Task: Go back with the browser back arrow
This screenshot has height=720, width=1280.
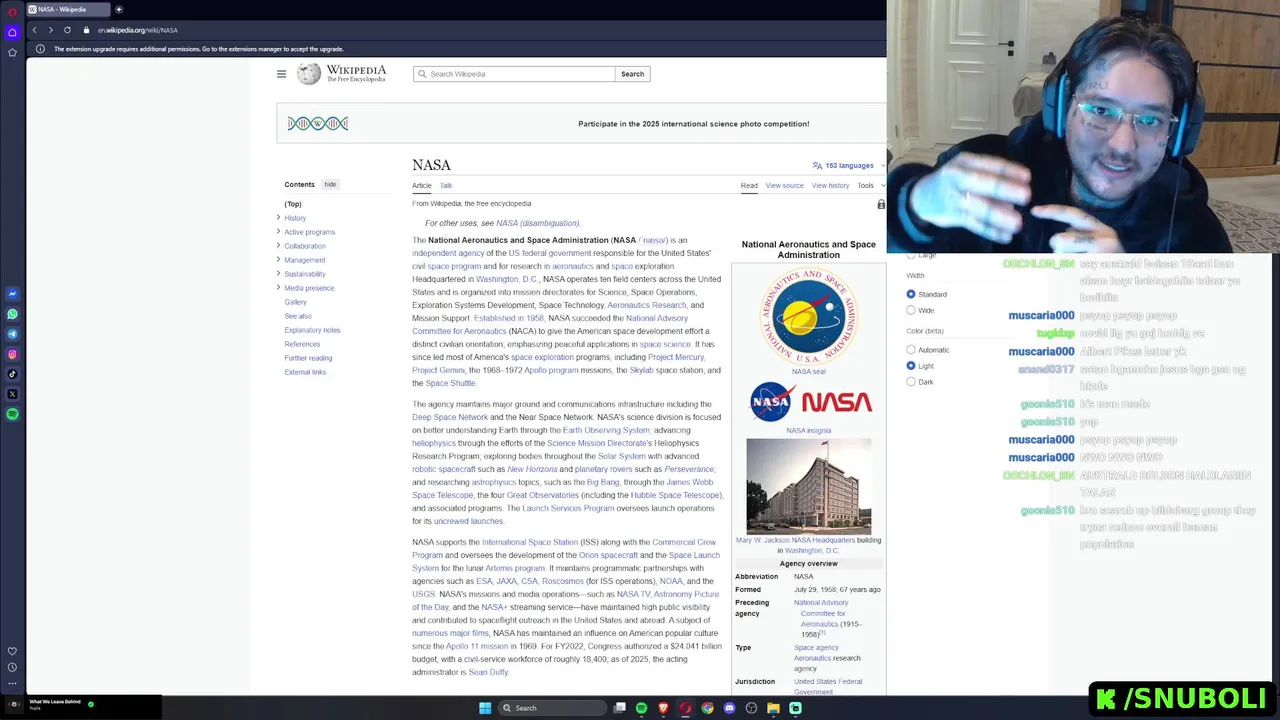Action: point(34,30)
